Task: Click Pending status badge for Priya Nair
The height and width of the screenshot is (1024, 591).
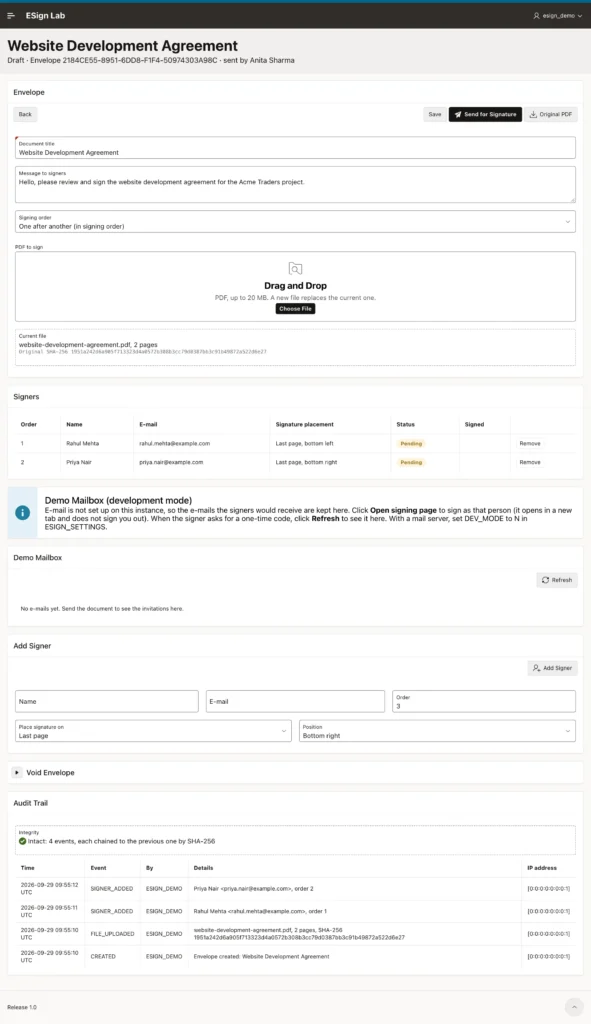Action: point(411,462)
